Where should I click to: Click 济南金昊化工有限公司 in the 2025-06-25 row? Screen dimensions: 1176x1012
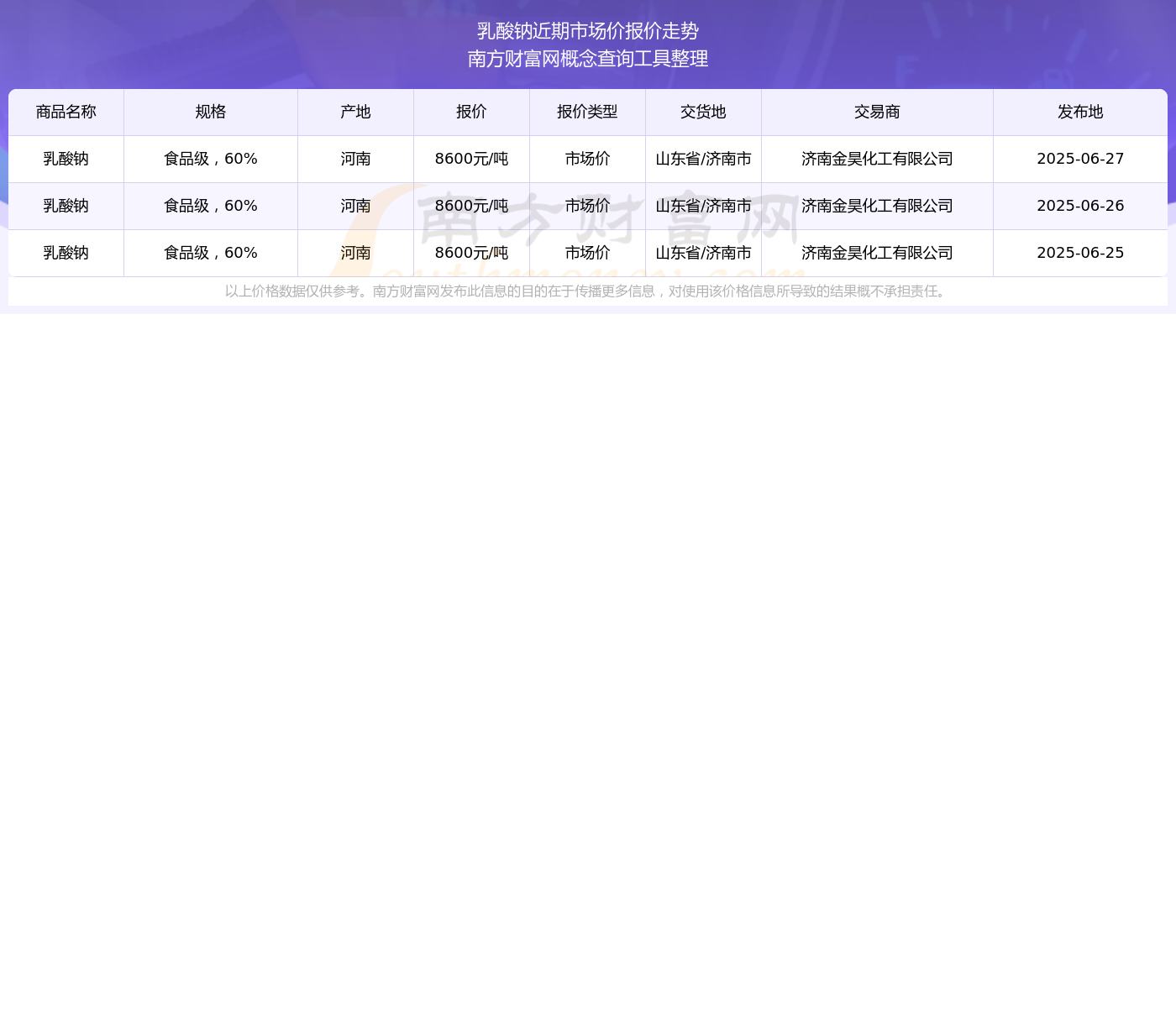[x=877, y=253]
